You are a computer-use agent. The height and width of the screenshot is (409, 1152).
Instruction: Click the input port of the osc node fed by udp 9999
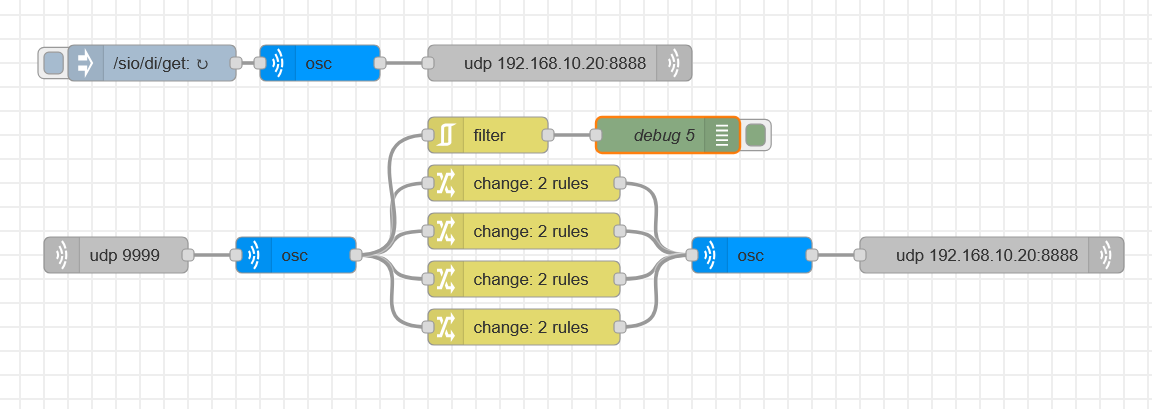[x=236, y=255]
